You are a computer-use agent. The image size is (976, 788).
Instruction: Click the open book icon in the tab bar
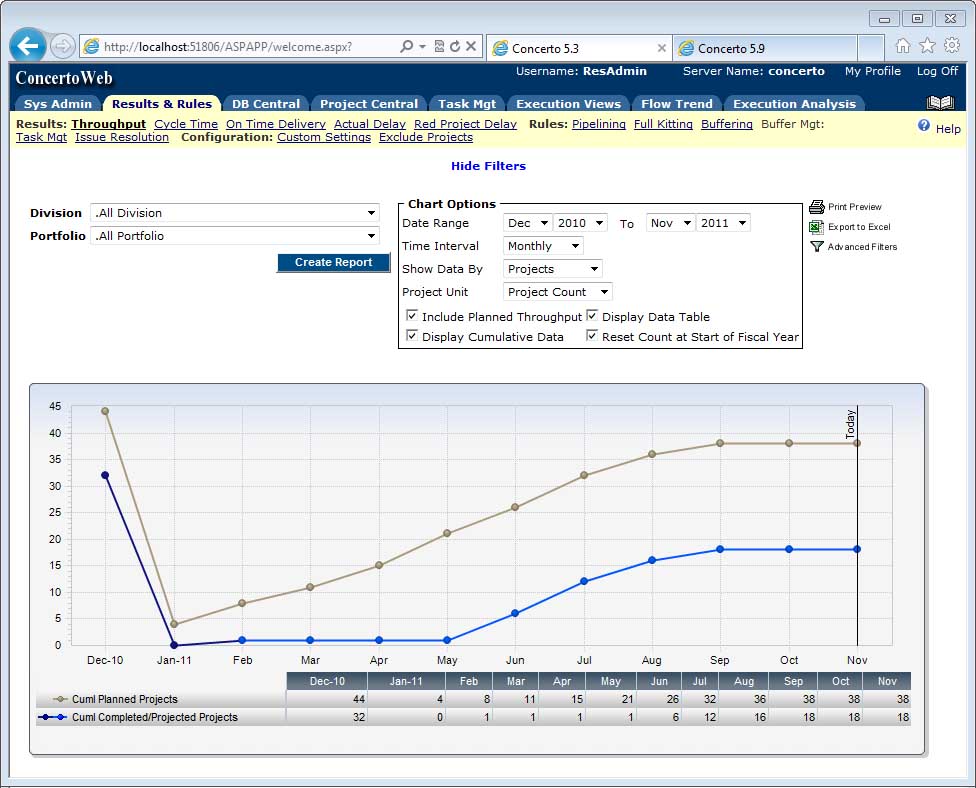pos(940,103)
